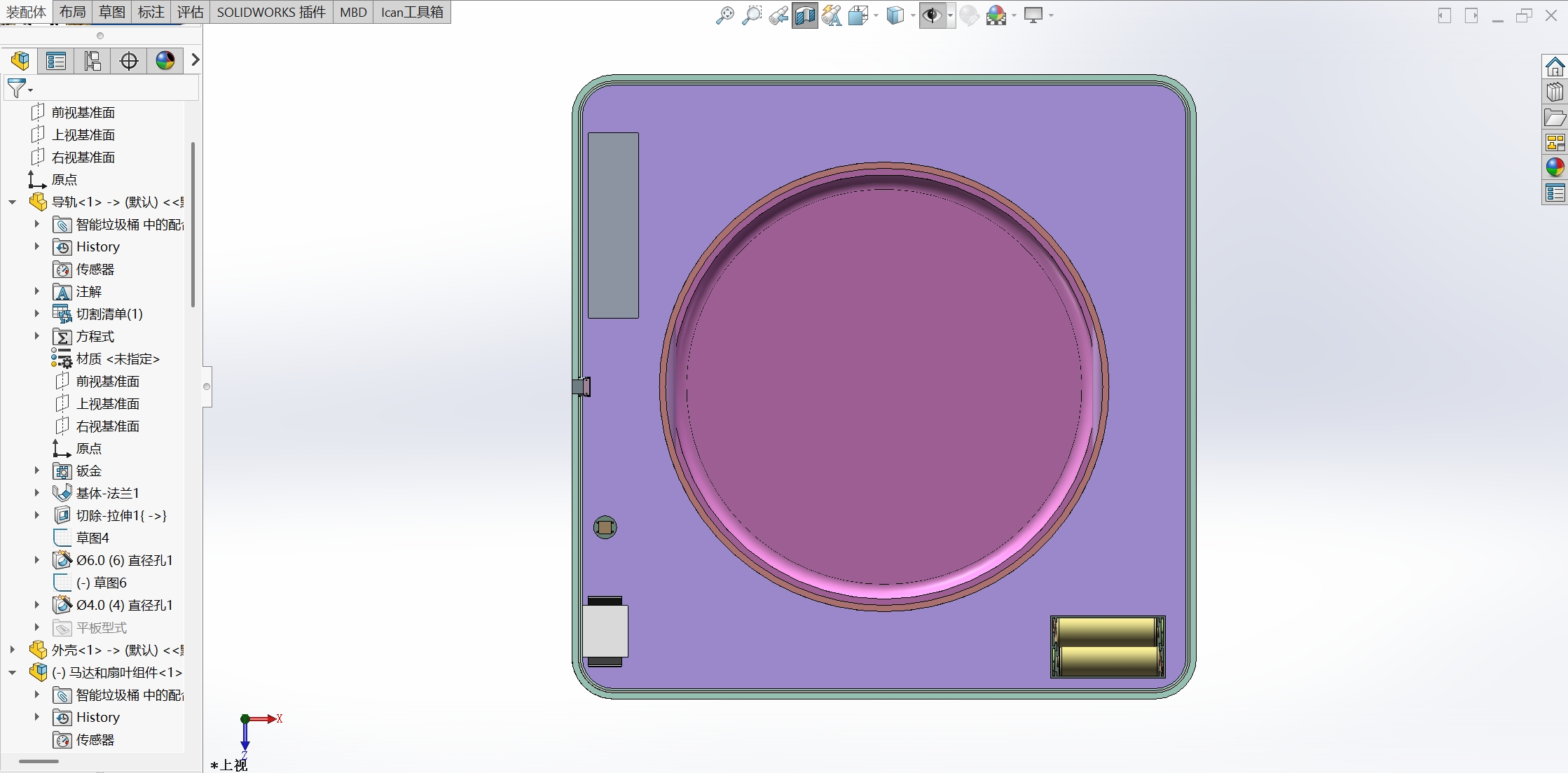Toggle the Hide/Show Items eye icon
Screen dimensions: 1568x773
[x=931, y=15]
